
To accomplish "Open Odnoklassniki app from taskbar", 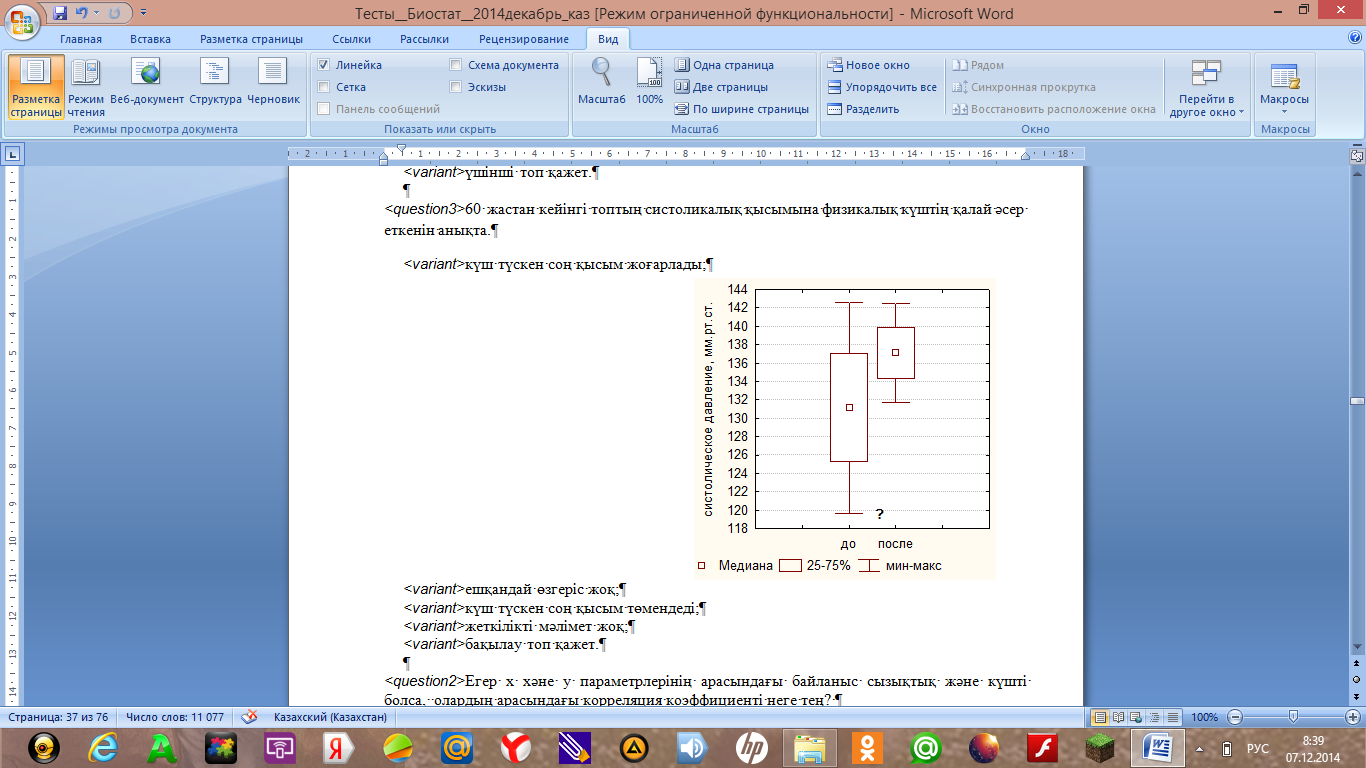I will 868,748.
